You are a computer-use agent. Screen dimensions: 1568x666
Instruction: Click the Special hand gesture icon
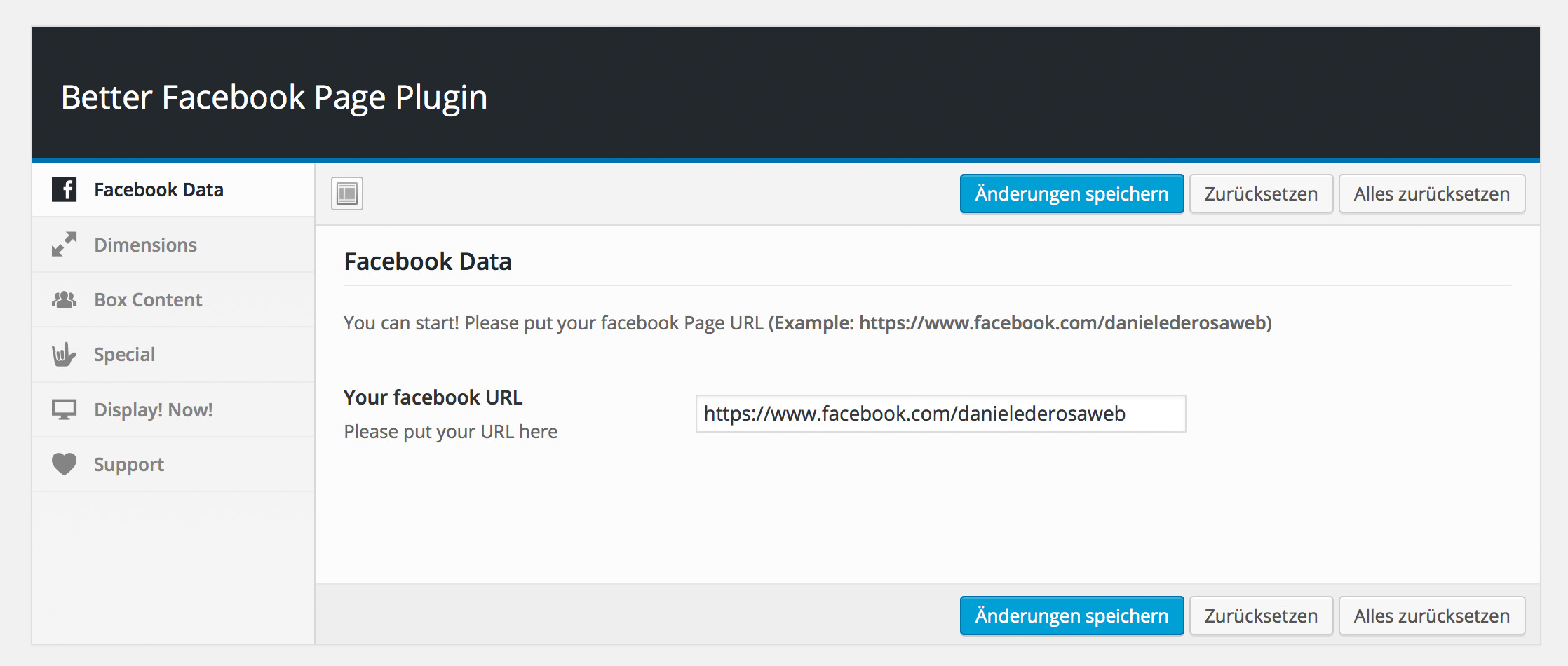[x=64, y=355]
